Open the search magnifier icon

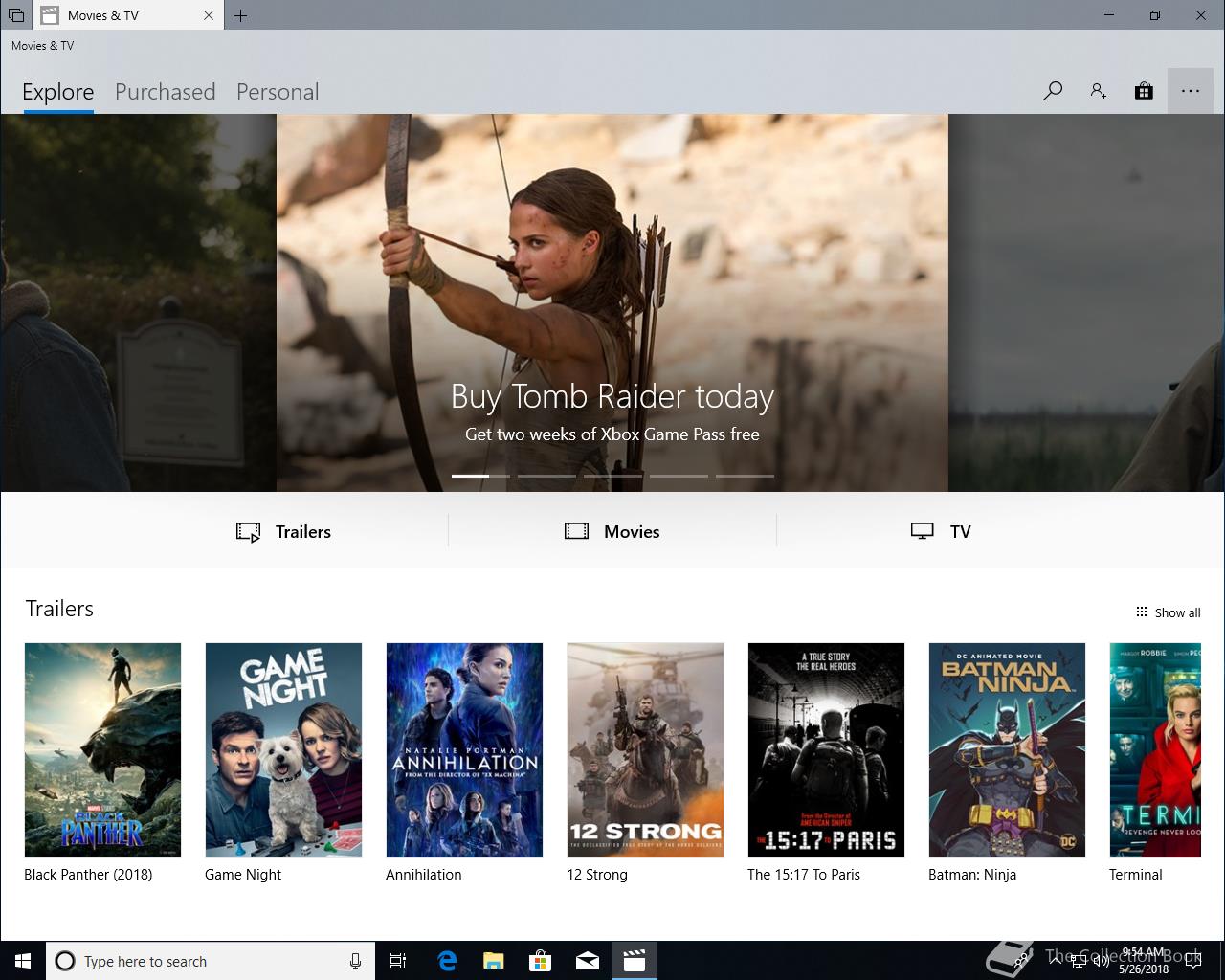[x=1053, y=92]
